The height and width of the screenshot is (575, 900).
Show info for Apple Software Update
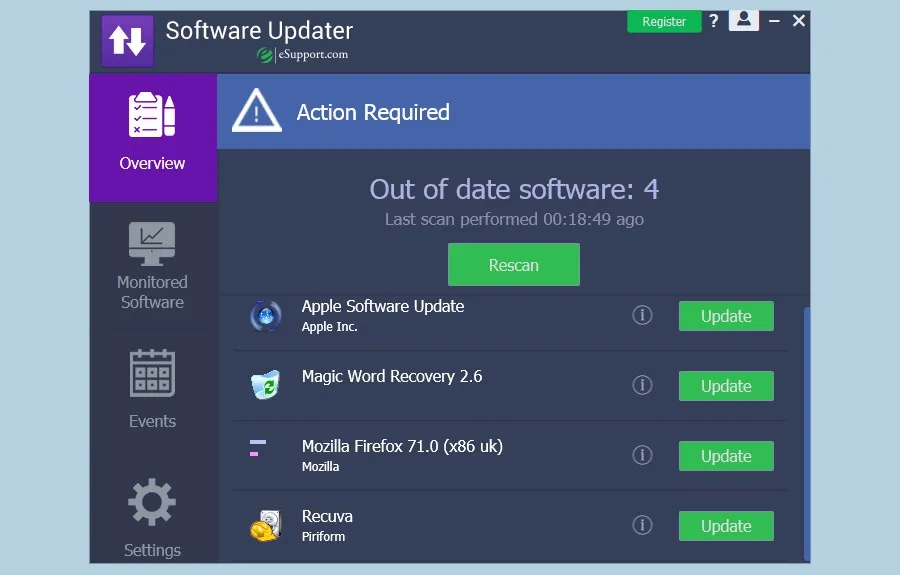(x=642, y=315)
